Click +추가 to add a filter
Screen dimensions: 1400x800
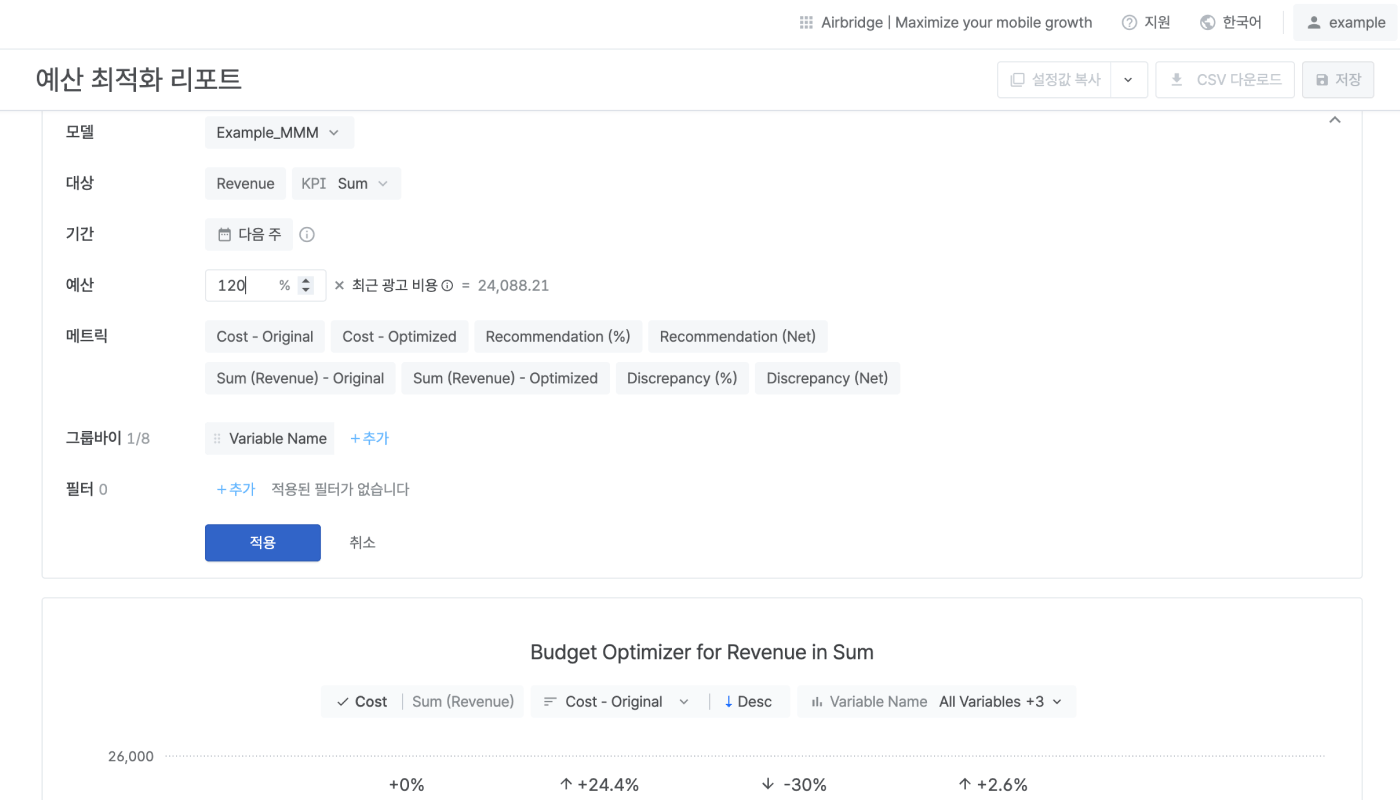click(236, 489)
